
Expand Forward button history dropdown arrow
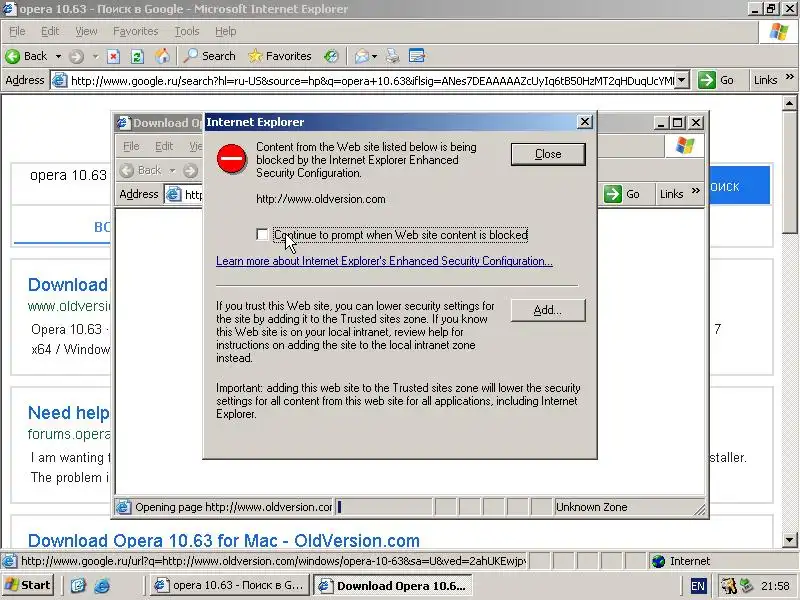pos(95,56)
